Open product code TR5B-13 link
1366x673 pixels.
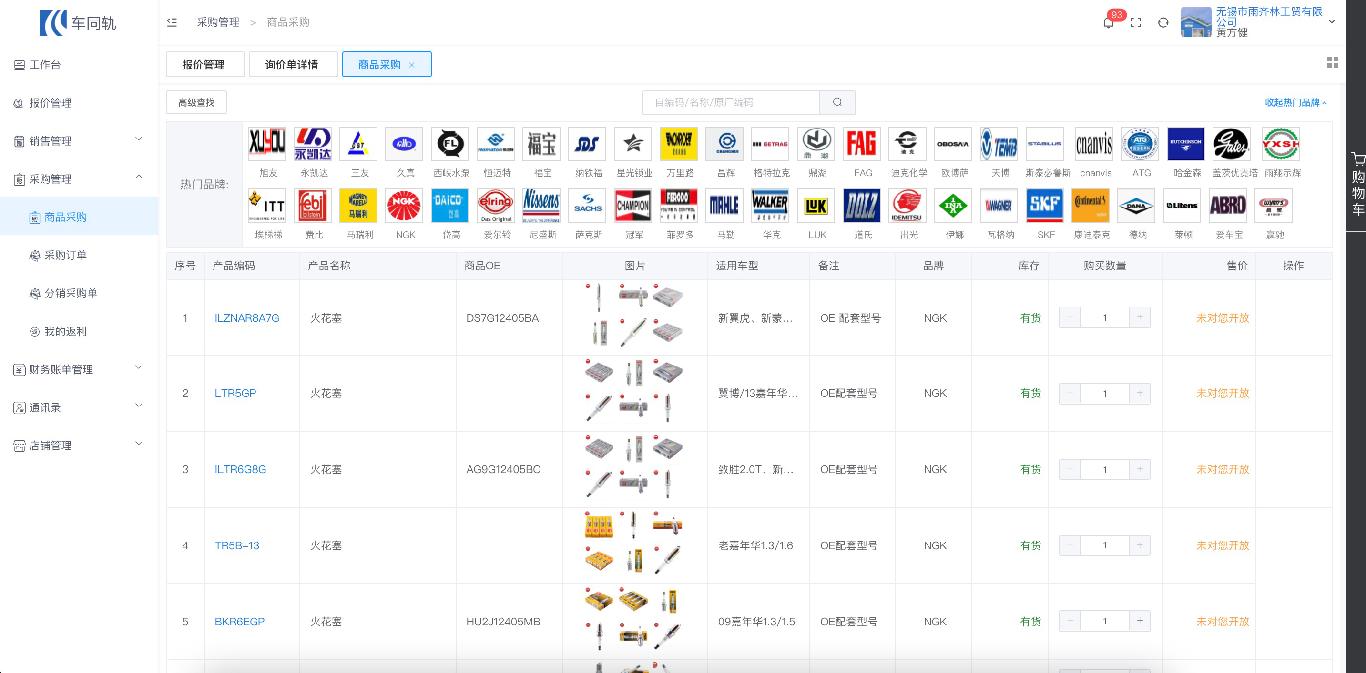(237, 545)
